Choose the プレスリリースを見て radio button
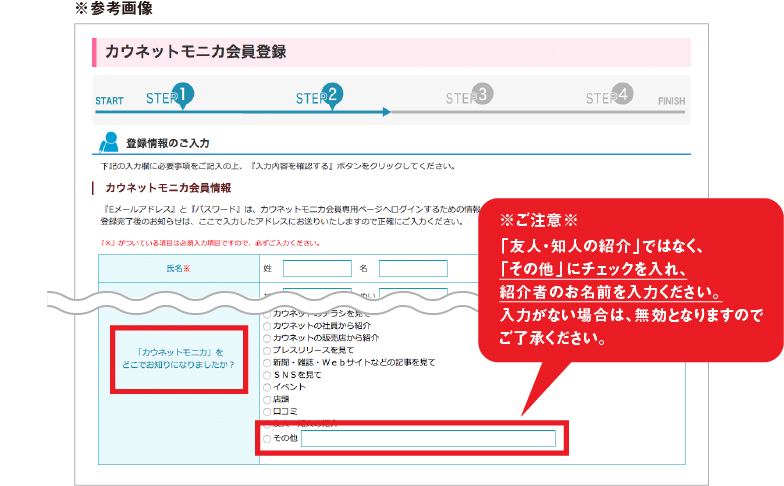This screenshot has height=486, width=784. click(267, 350)
